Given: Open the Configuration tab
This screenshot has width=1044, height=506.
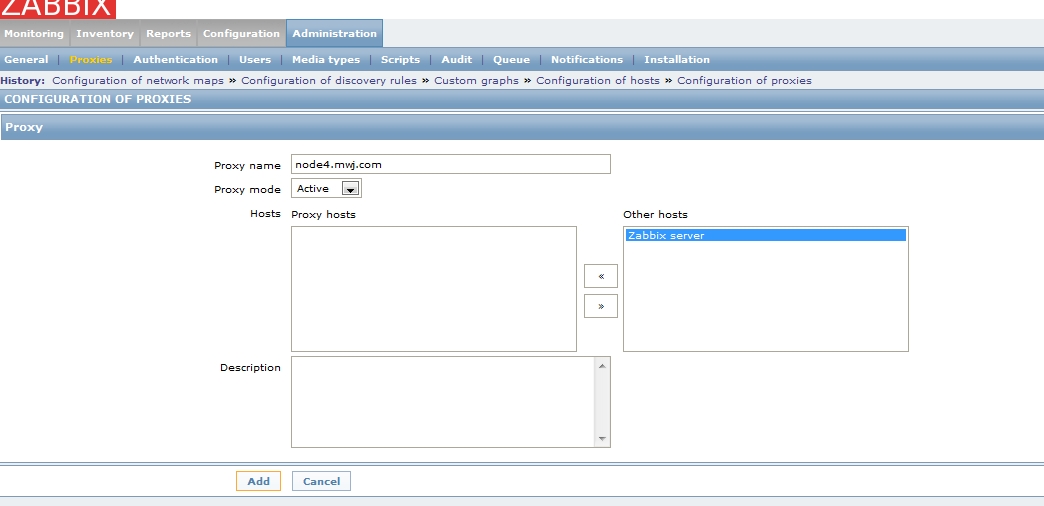Looking at the screenshot, I should pos(241,33).
